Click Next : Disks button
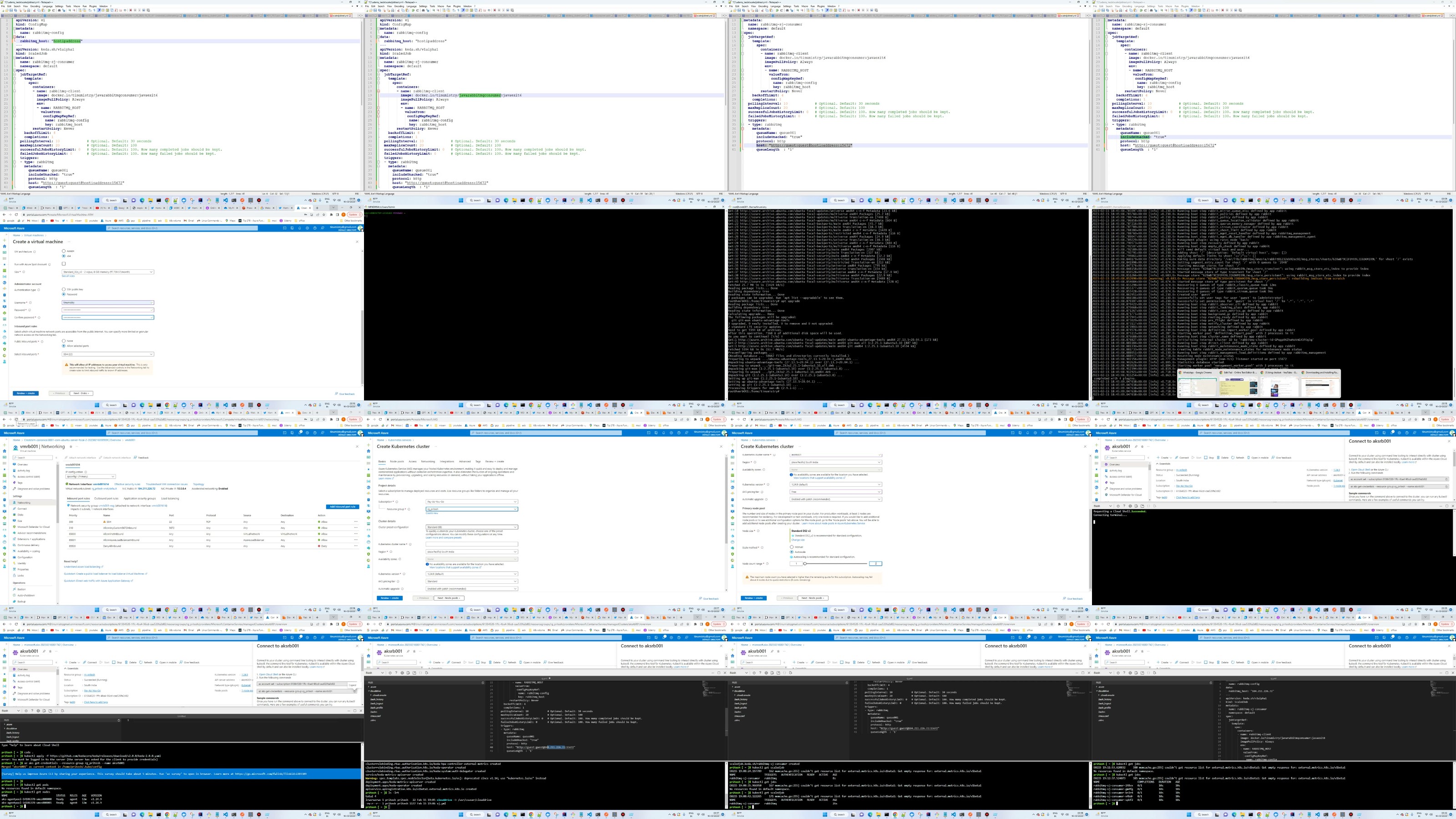 pos(81,393)
